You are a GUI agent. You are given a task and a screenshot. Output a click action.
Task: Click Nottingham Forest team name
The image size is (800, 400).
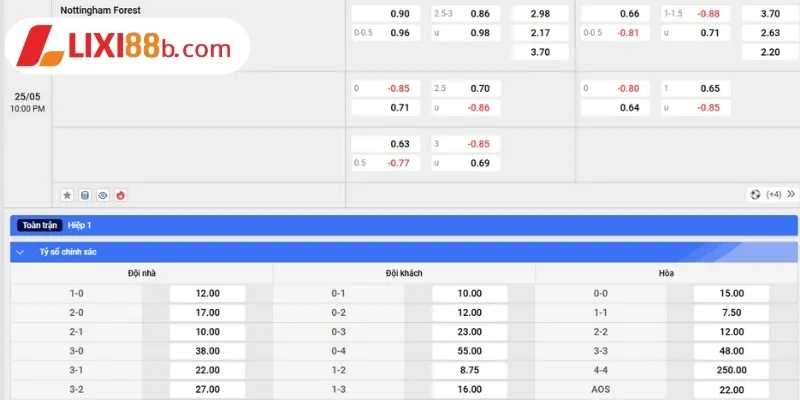(x=101, y=10)
